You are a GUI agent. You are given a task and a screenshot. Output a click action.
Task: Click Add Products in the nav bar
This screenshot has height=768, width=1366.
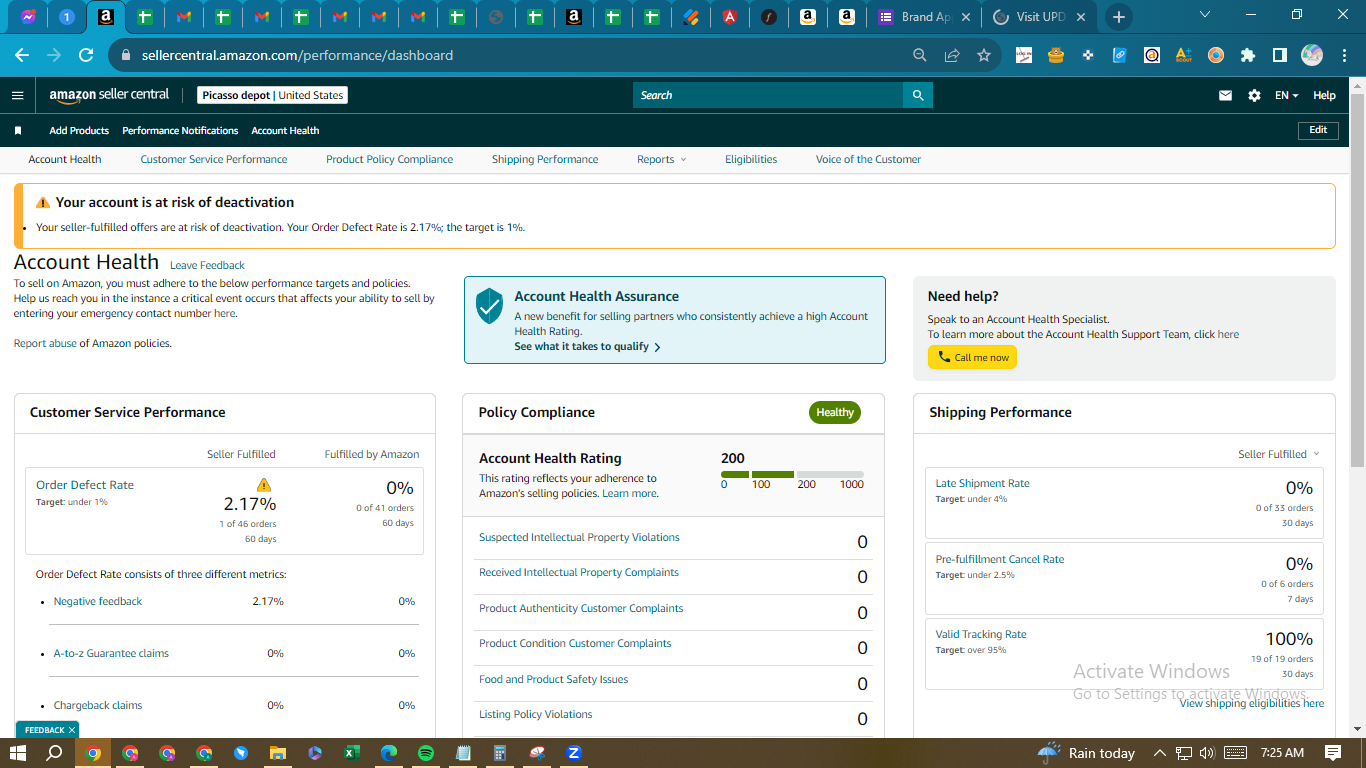tap(79, 130)
